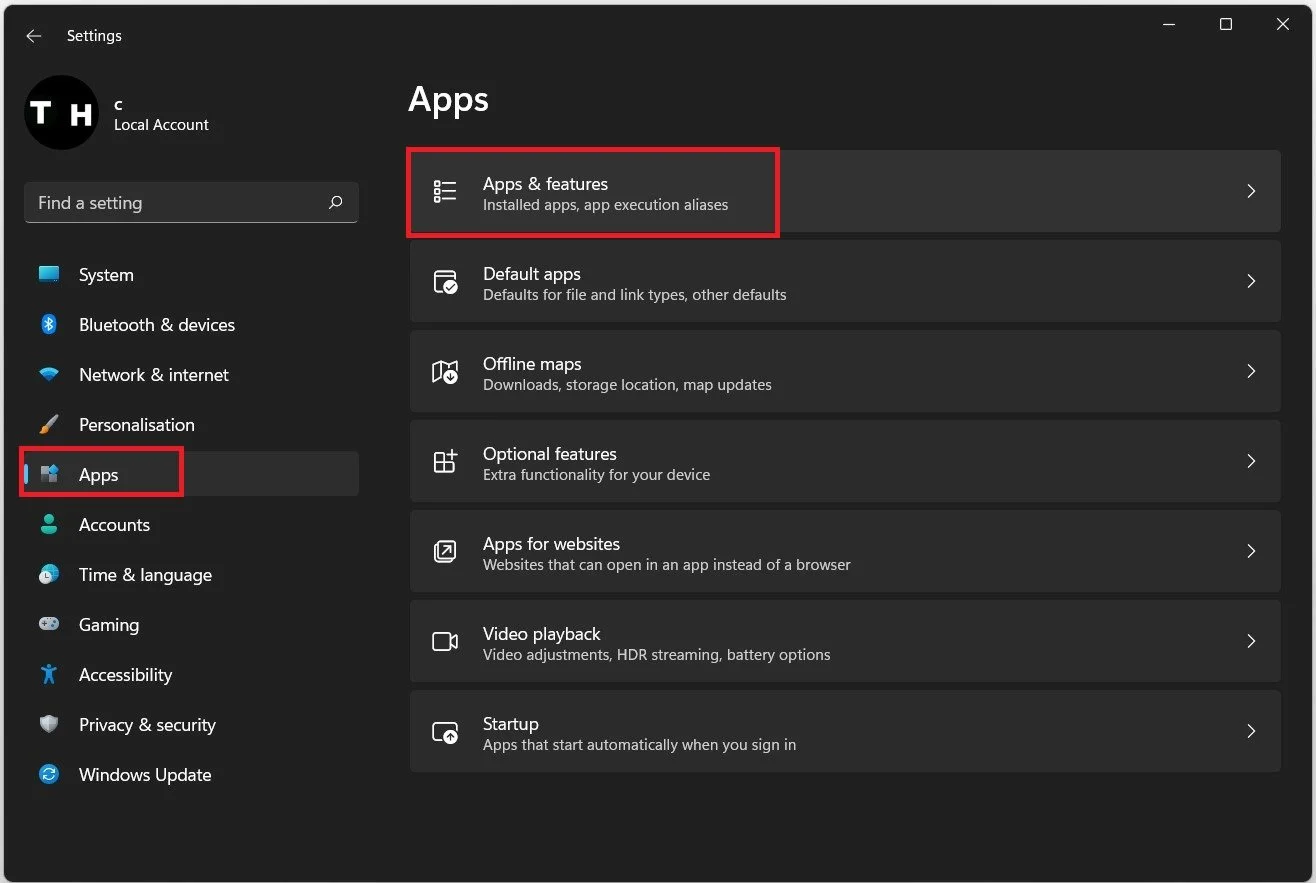Click the System monitor icon
The width and height of the screenshot is (1316, 883).
(49, 274)
